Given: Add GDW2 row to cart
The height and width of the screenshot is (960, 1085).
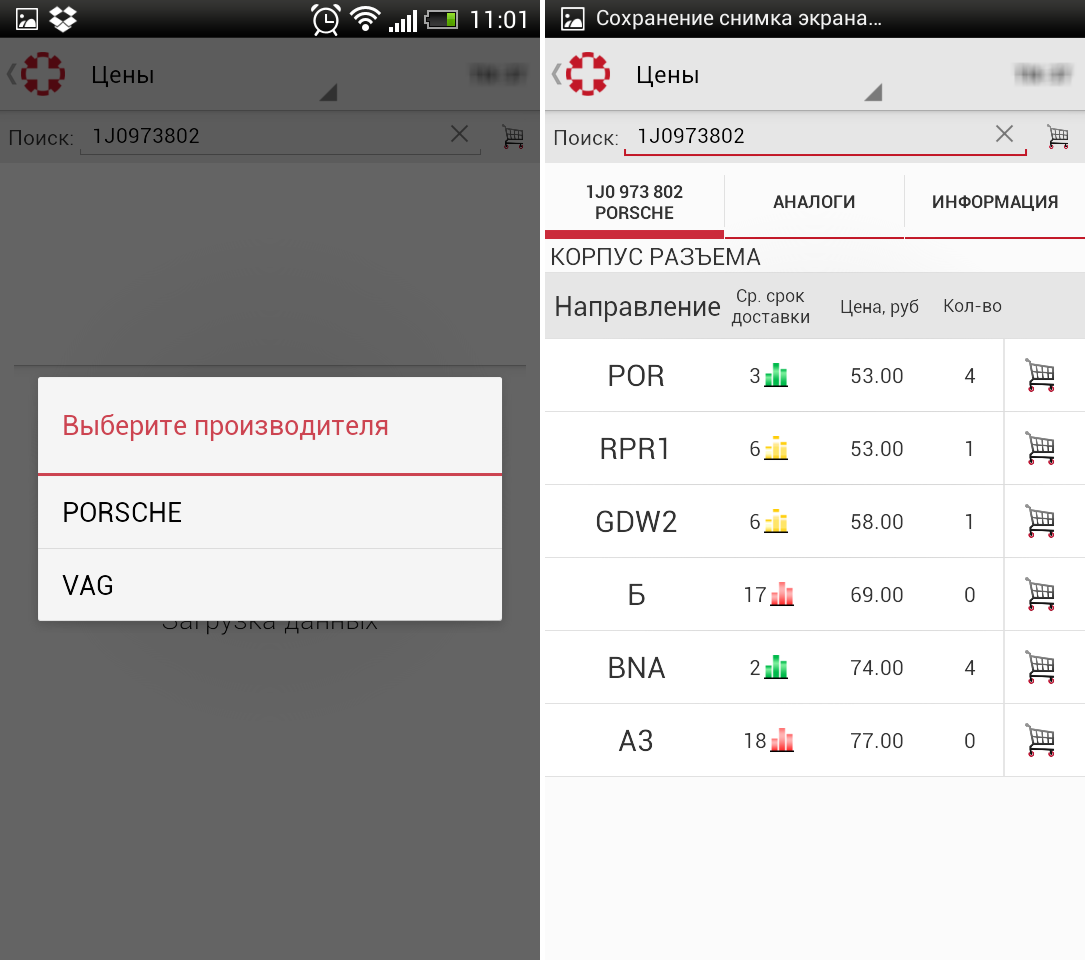Looking at the screenshot, I should point(1040,521).
